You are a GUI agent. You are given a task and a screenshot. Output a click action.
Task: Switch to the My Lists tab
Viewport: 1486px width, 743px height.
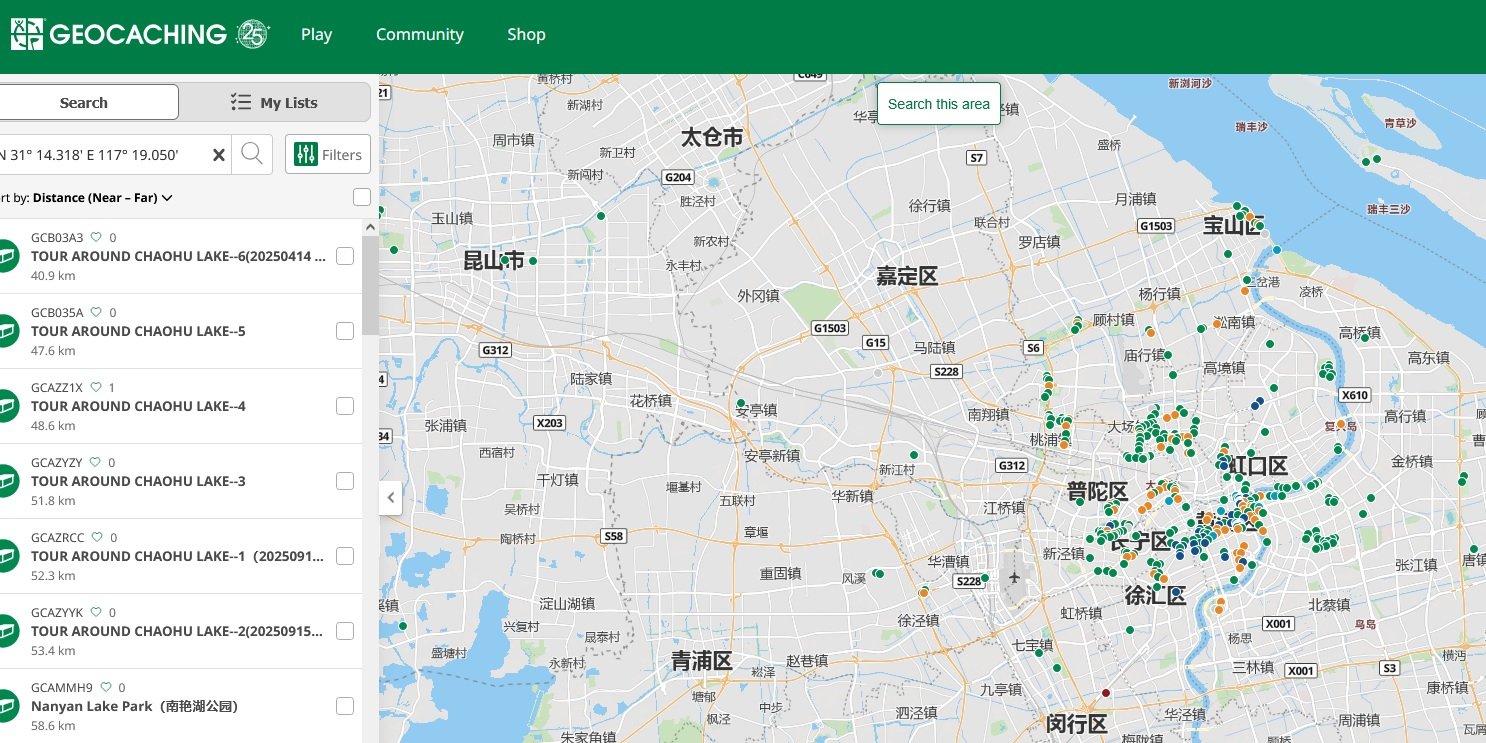276,101
